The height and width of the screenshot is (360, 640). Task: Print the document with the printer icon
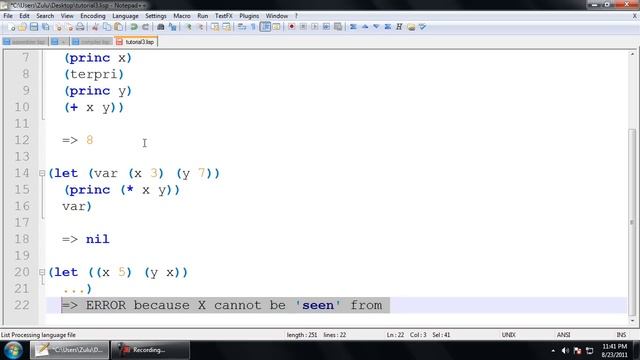coord(80,27)
